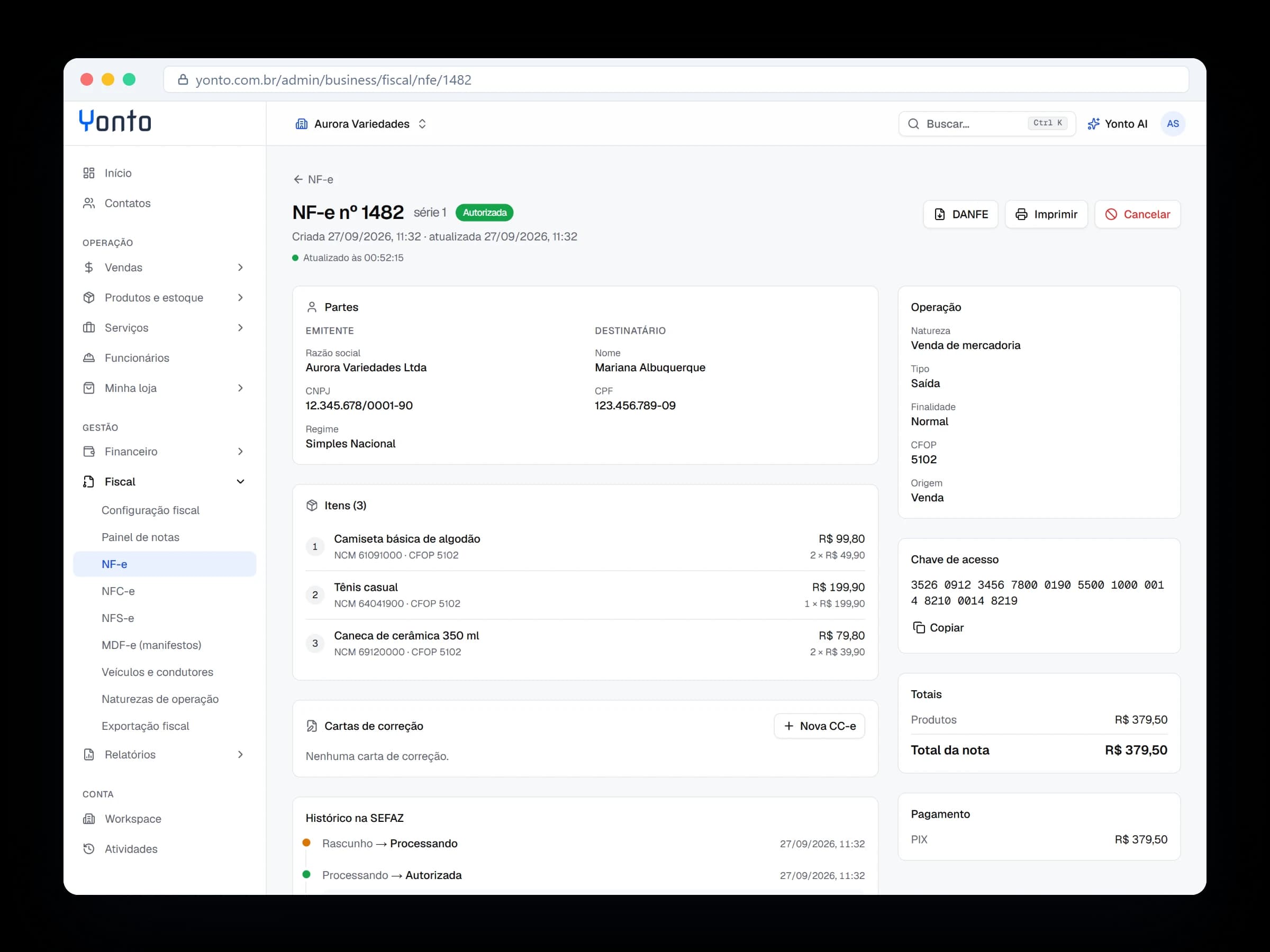1270x952 pixels.
Task: Open Início from the sidebar
Action: pyautogui.click(x=165, y=173)
